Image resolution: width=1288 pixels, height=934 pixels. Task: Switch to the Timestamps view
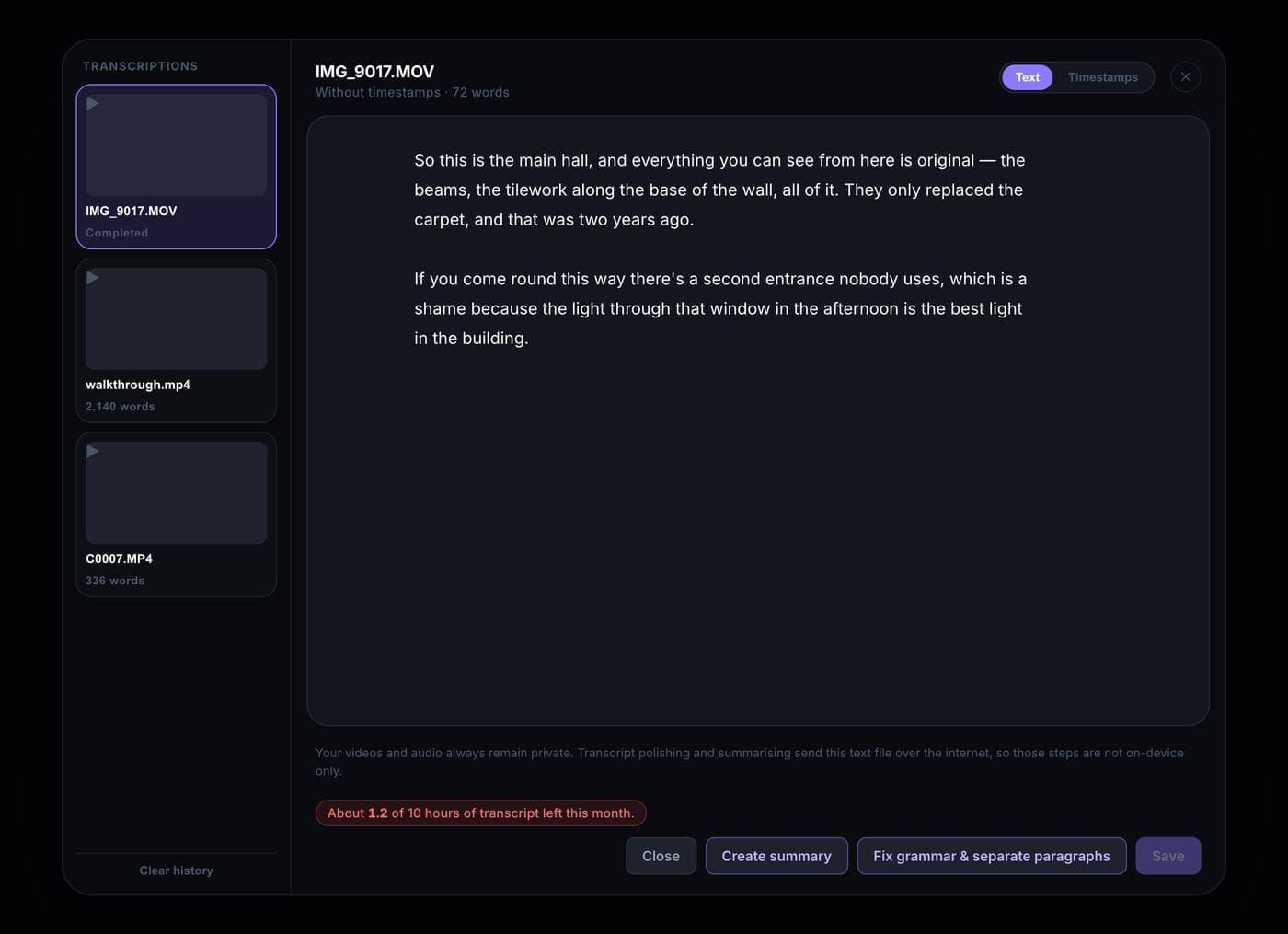click(1103, 77)
